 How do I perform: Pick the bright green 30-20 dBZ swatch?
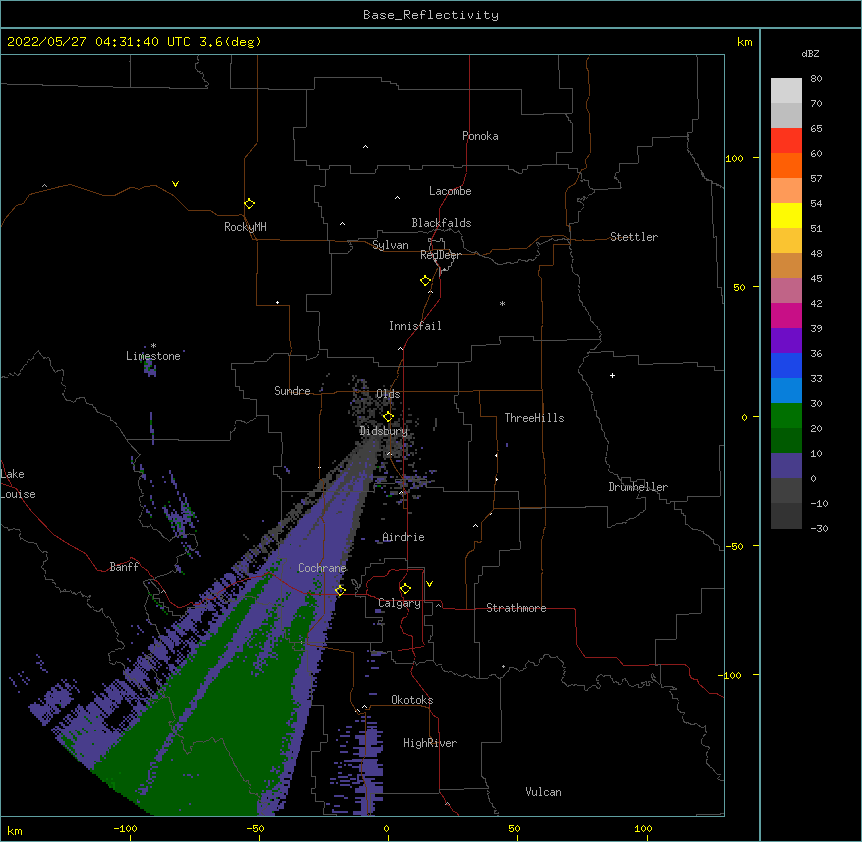786,416
